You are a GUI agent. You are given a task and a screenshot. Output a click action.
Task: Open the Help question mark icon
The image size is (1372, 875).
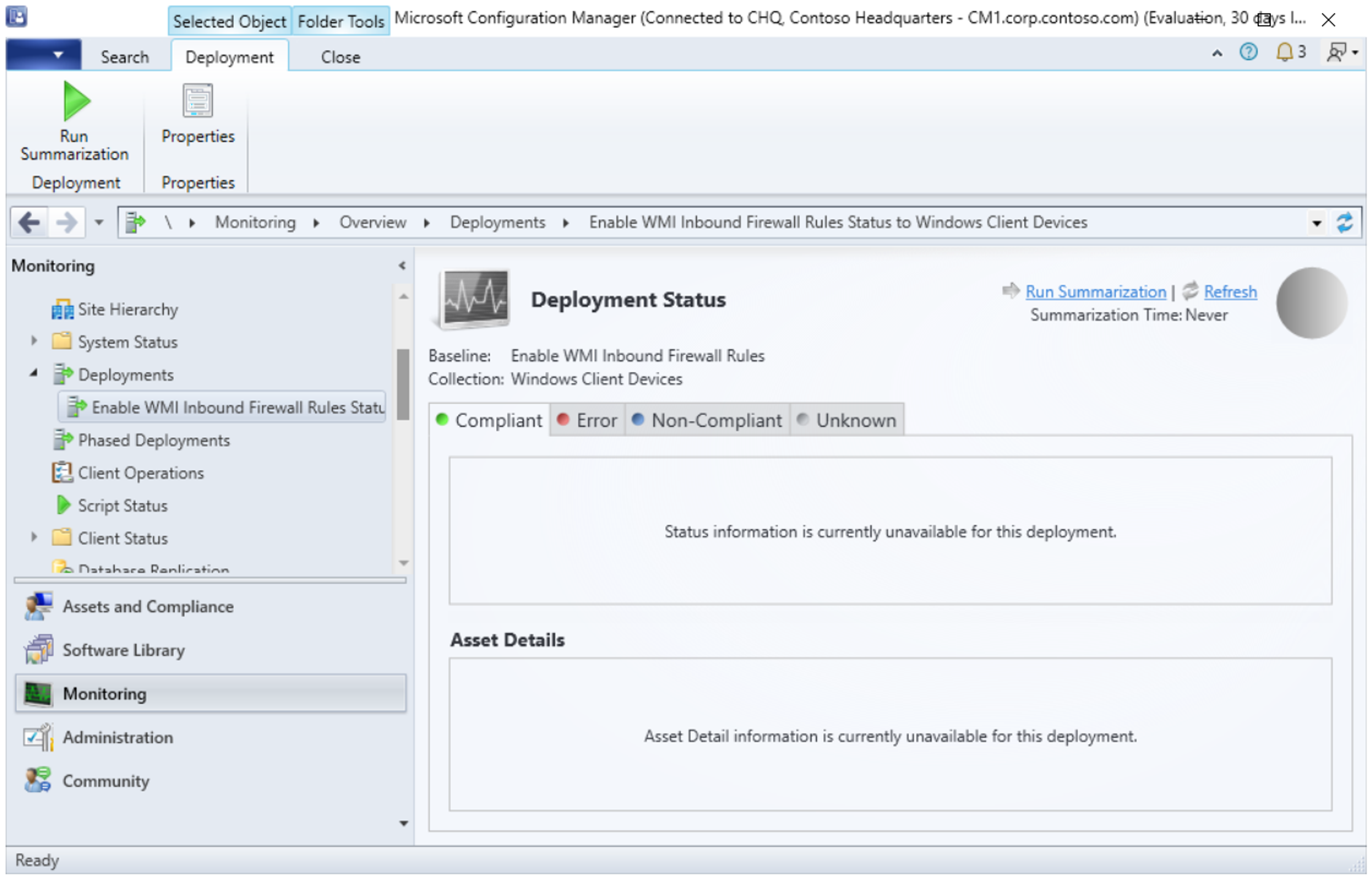[x=1248, y=53]
